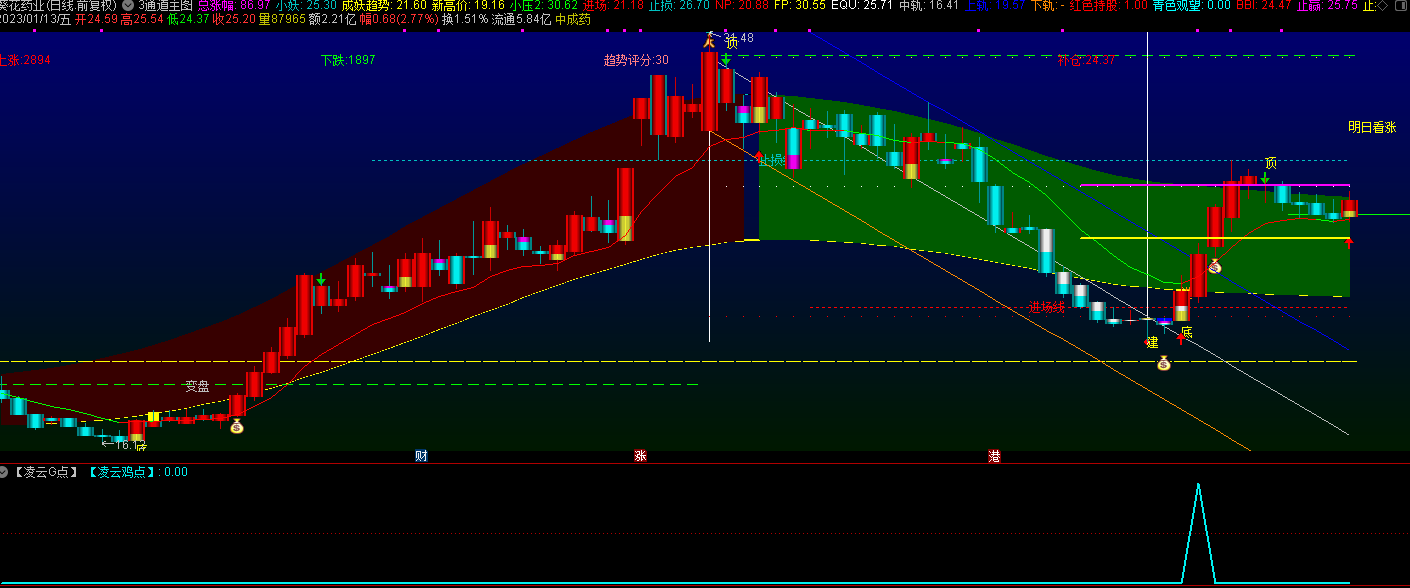Image resolution: width=1410 pixels, height=588 pixels.
Task: Click the red 涨 event marker
Action: [x=640, y=456]
